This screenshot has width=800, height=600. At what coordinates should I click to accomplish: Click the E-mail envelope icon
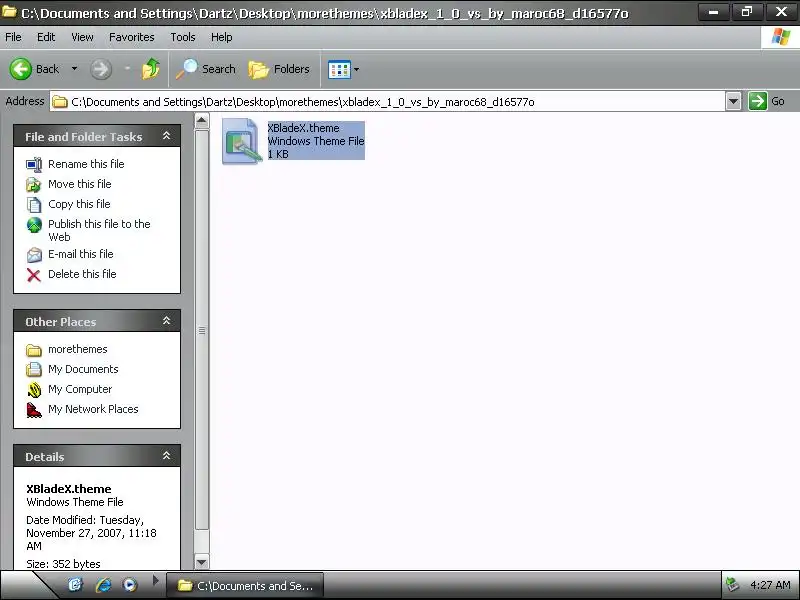[34, 255]
